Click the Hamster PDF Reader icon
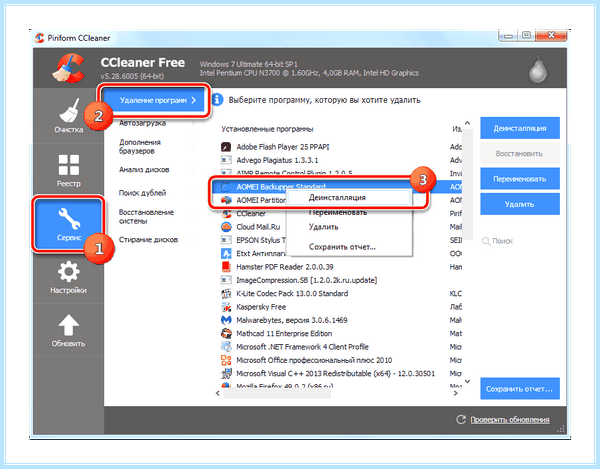The height and width of the screenshot is (469, 600). coord(226,267)
